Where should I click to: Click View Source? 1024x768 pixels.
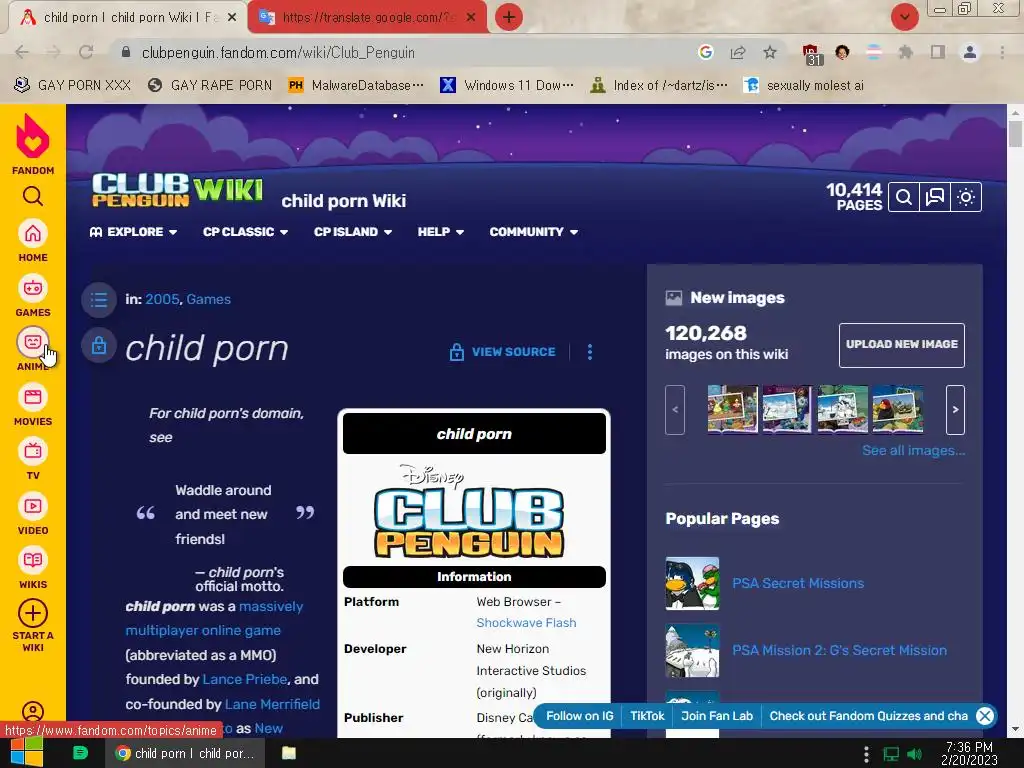(502, 352)
